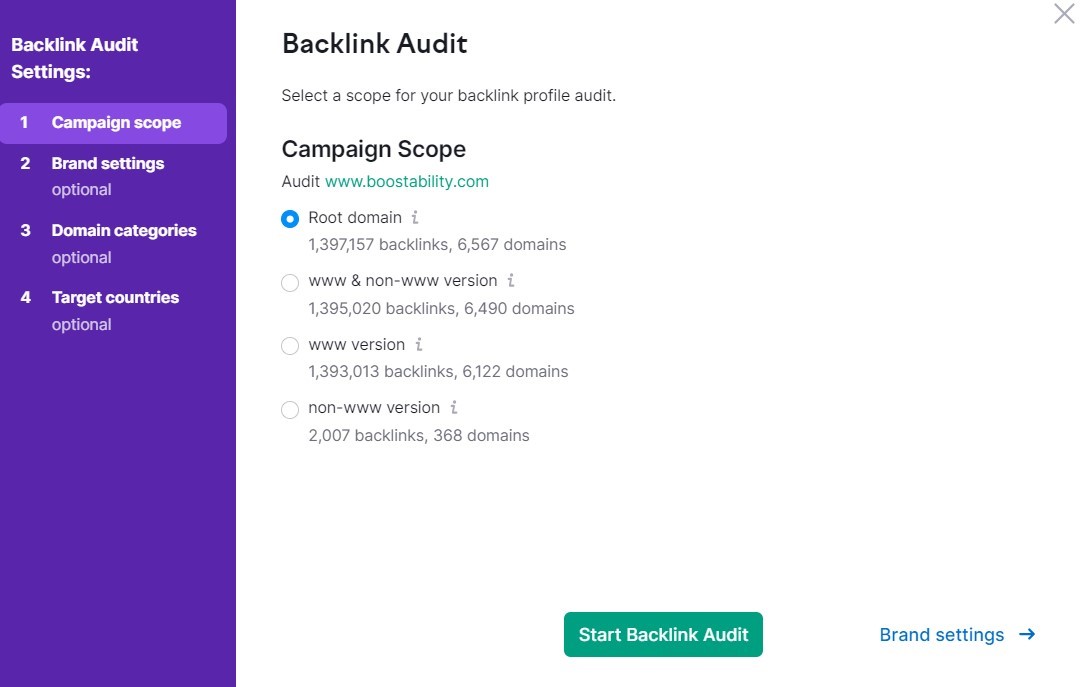1082x687 pixels.
Task: Navigate to the Target countries step
Action: (x=115, y=297)
